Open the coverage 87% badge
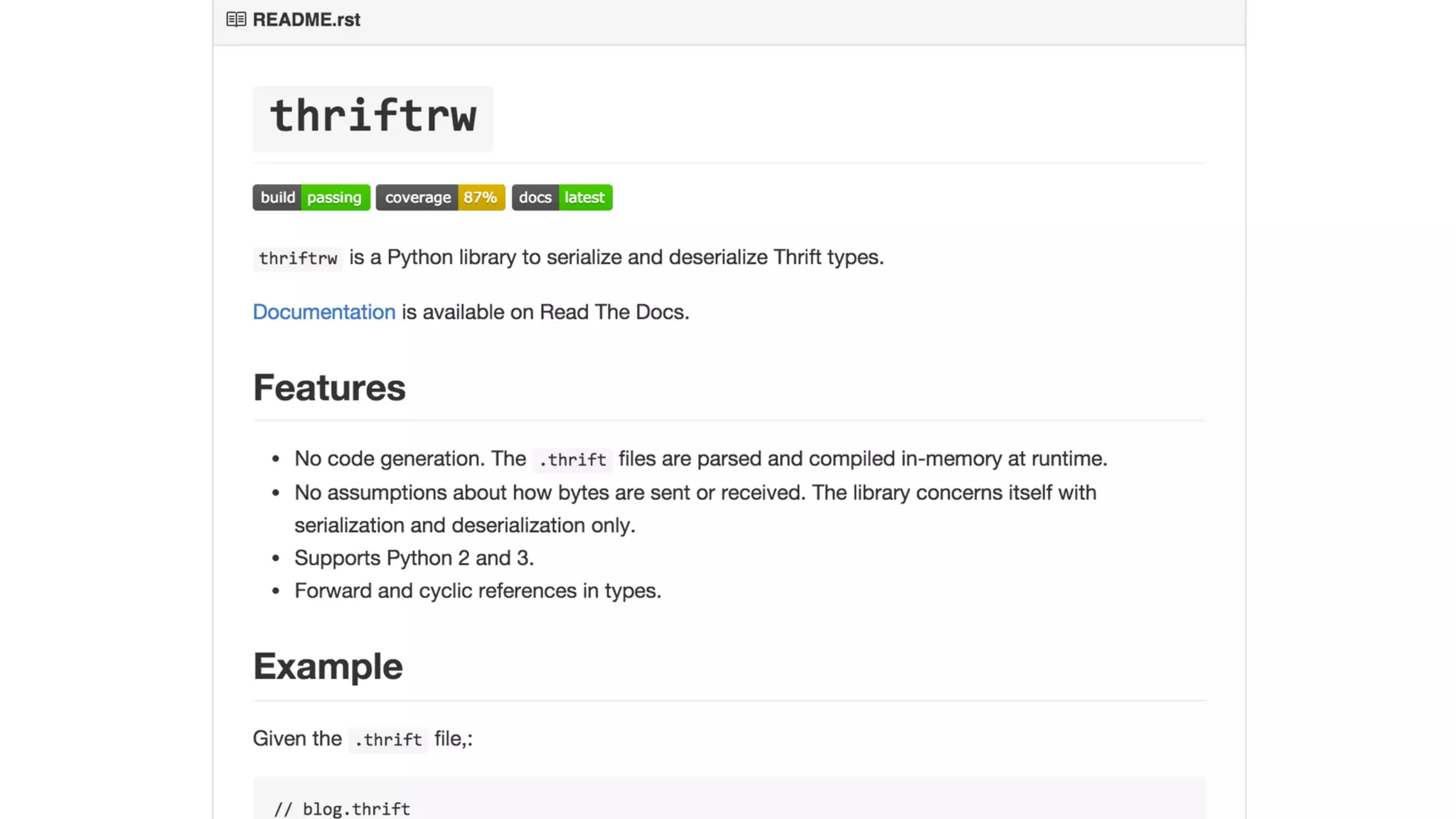1456x819 pixels. [x=440, y=198]
